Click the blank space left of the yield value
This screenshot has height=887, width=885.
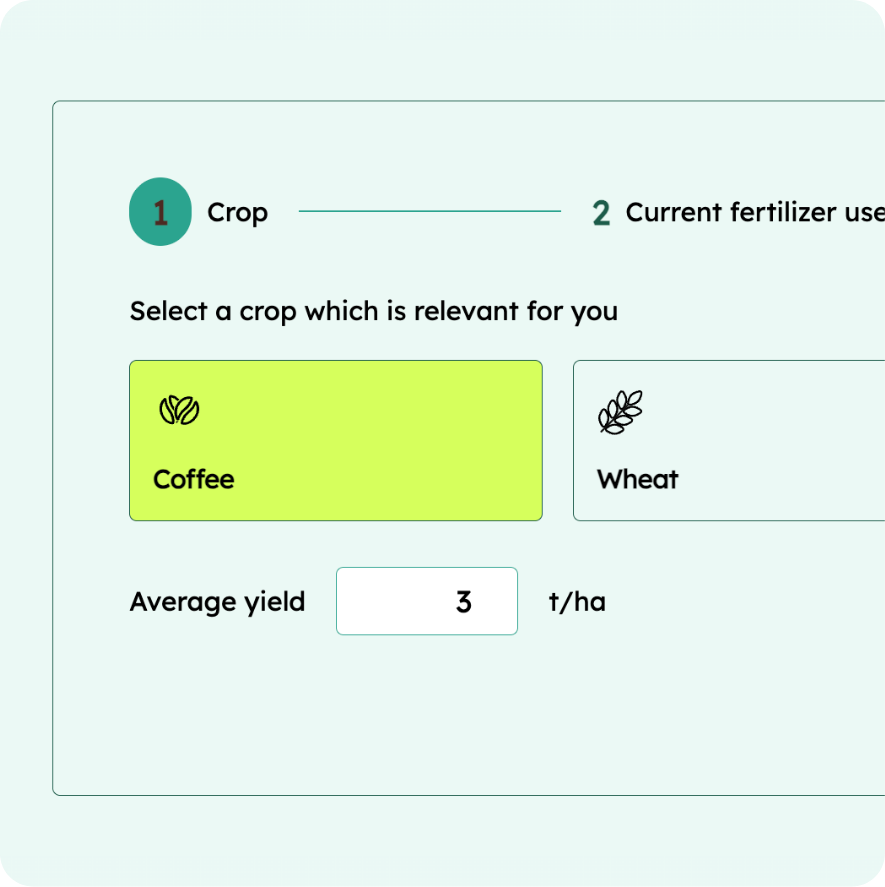pos(390,601)
